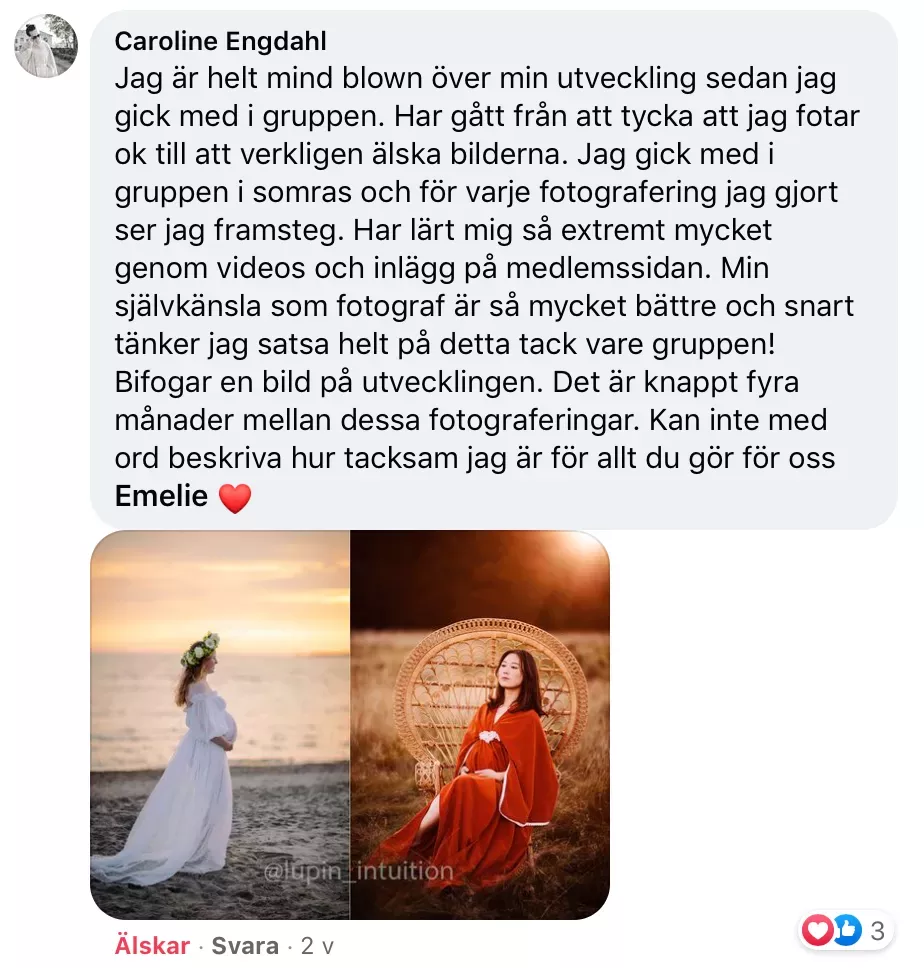
Task: Open the white dress beach maternity photo
Action: [220, 725]
